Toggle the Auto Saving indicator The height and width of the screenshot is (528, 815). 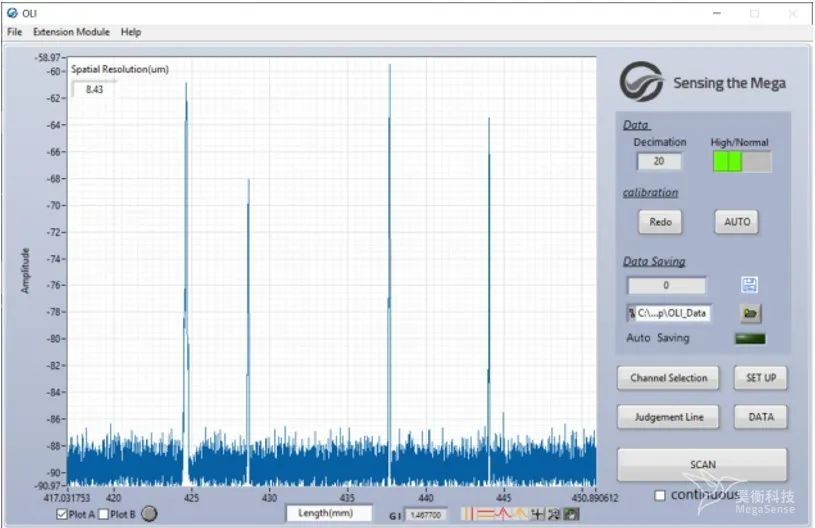[x=749, y=339]
